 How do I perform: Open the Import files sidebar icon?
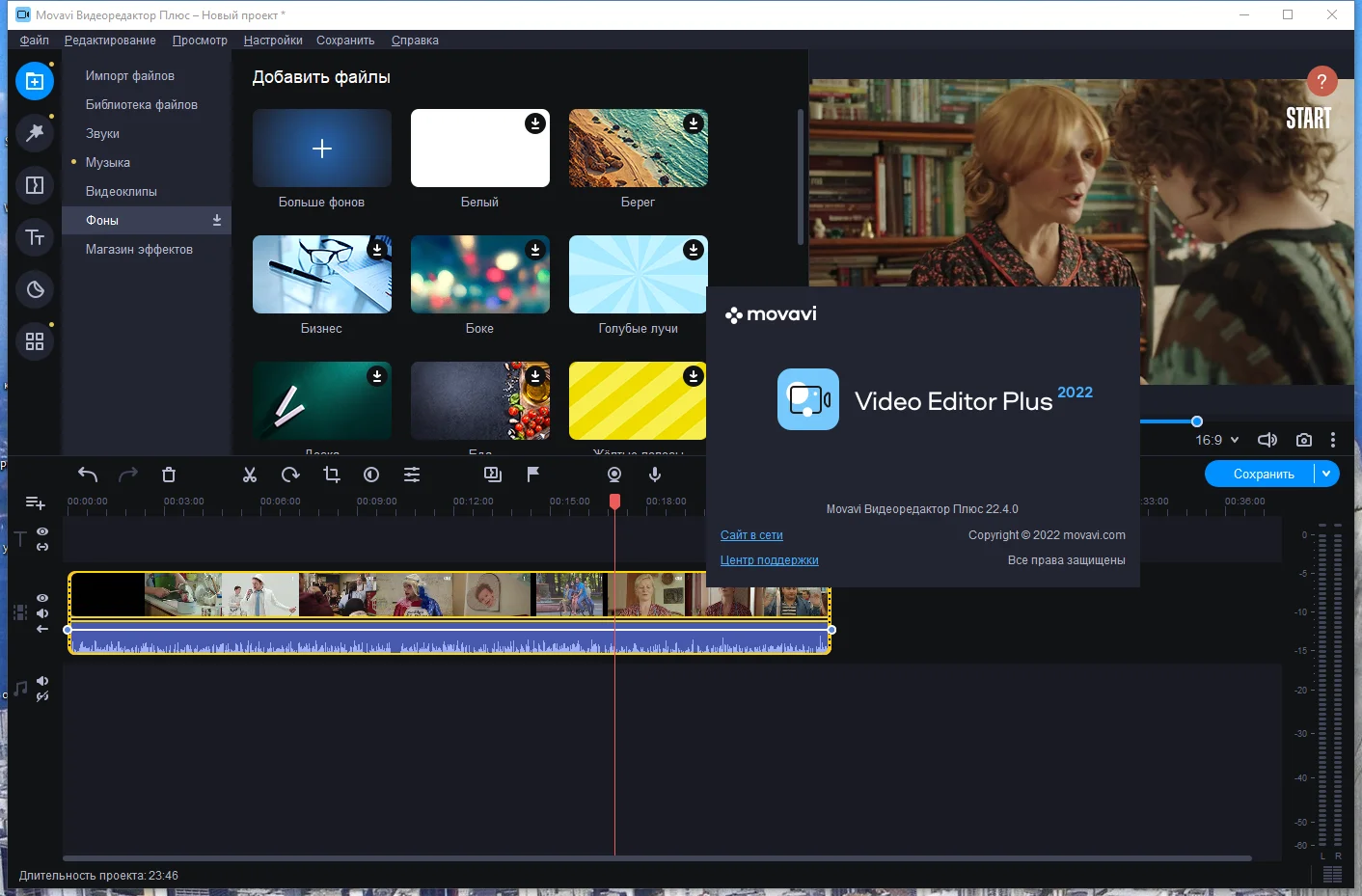35,81
